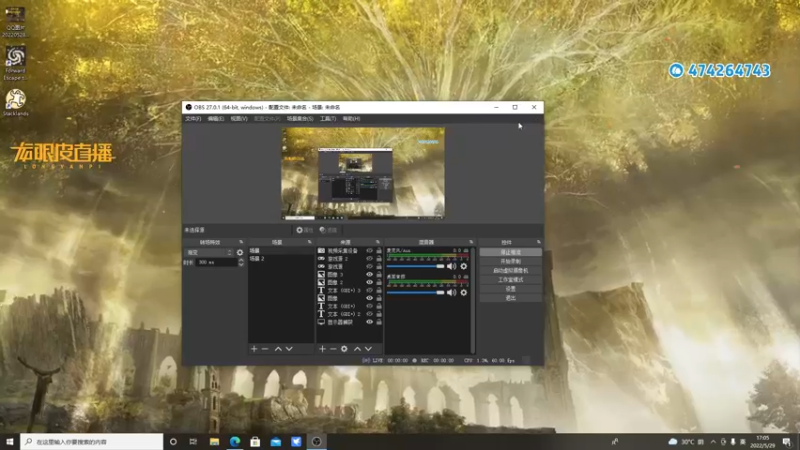Image resolution: width=800 pixels, height=450 pixels.
Task: Add a new scene with the plus icon in the 场景 panel
Action: pos(254,349)
